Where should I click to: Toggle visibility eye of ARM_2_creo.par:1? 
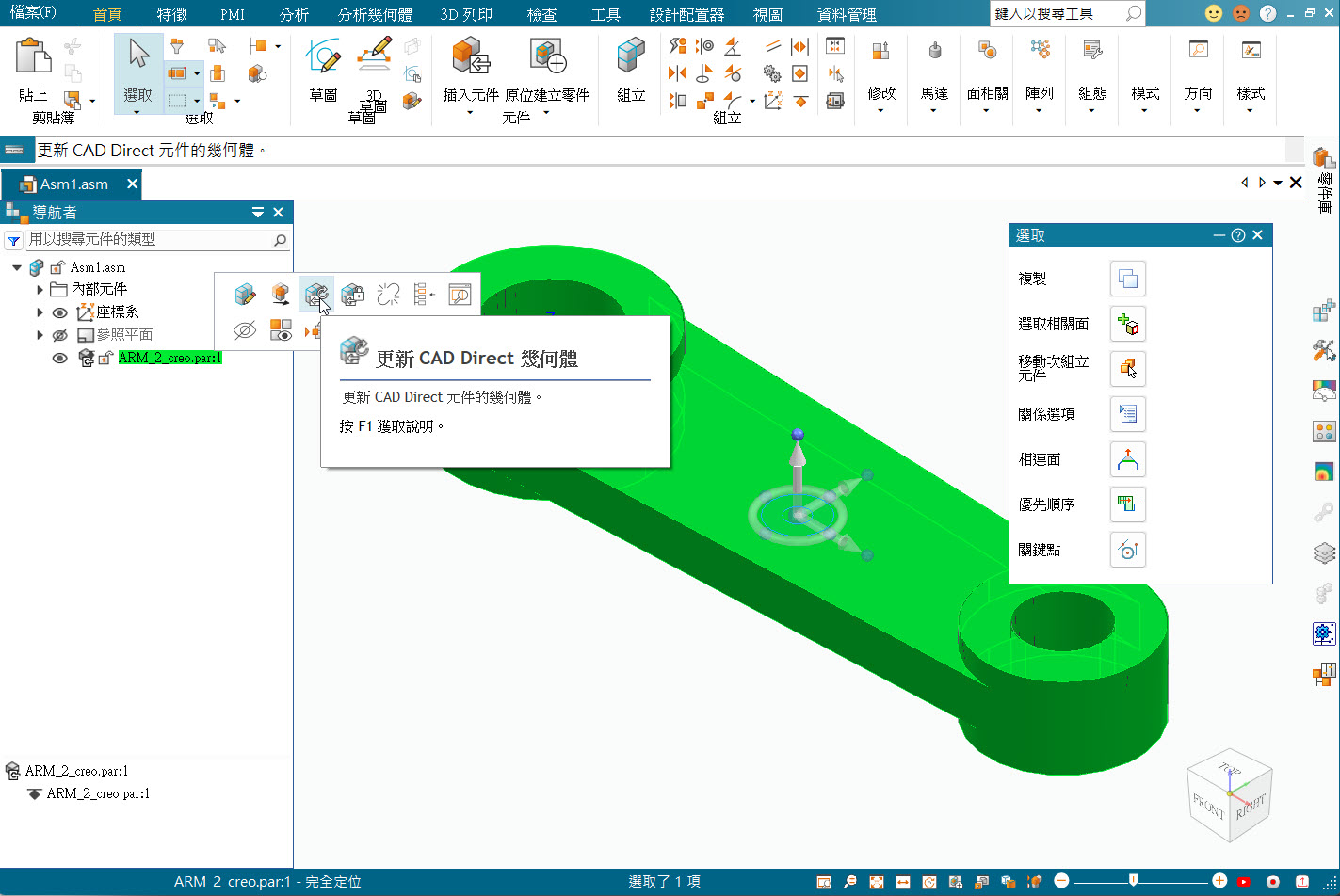tap(59, 358)
